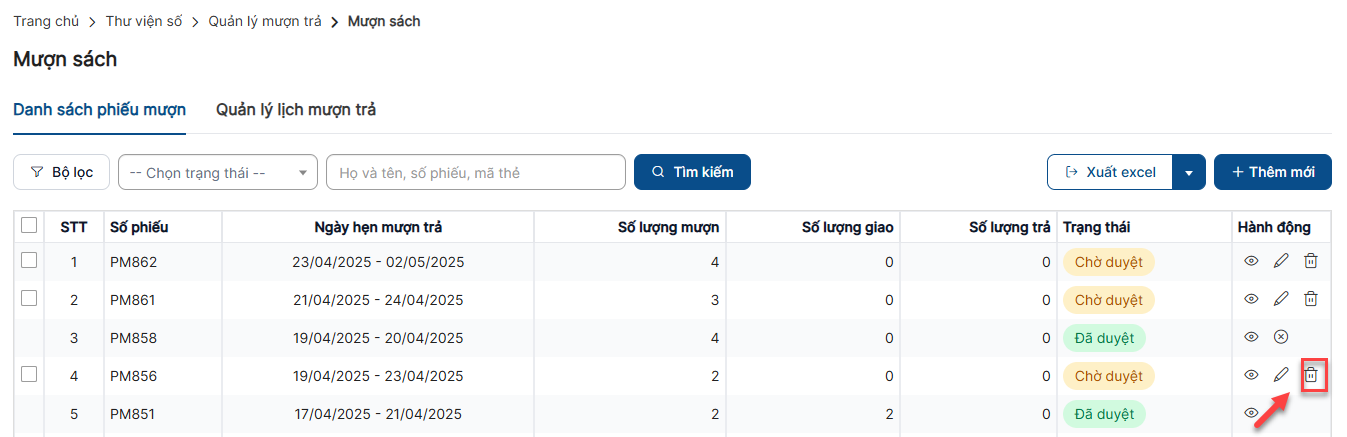Viewport: 1347px width, 437px height.
Task: Cancel approved slip PM858 with X icon
Action: pyautogui.click(x=1281, y=337)
